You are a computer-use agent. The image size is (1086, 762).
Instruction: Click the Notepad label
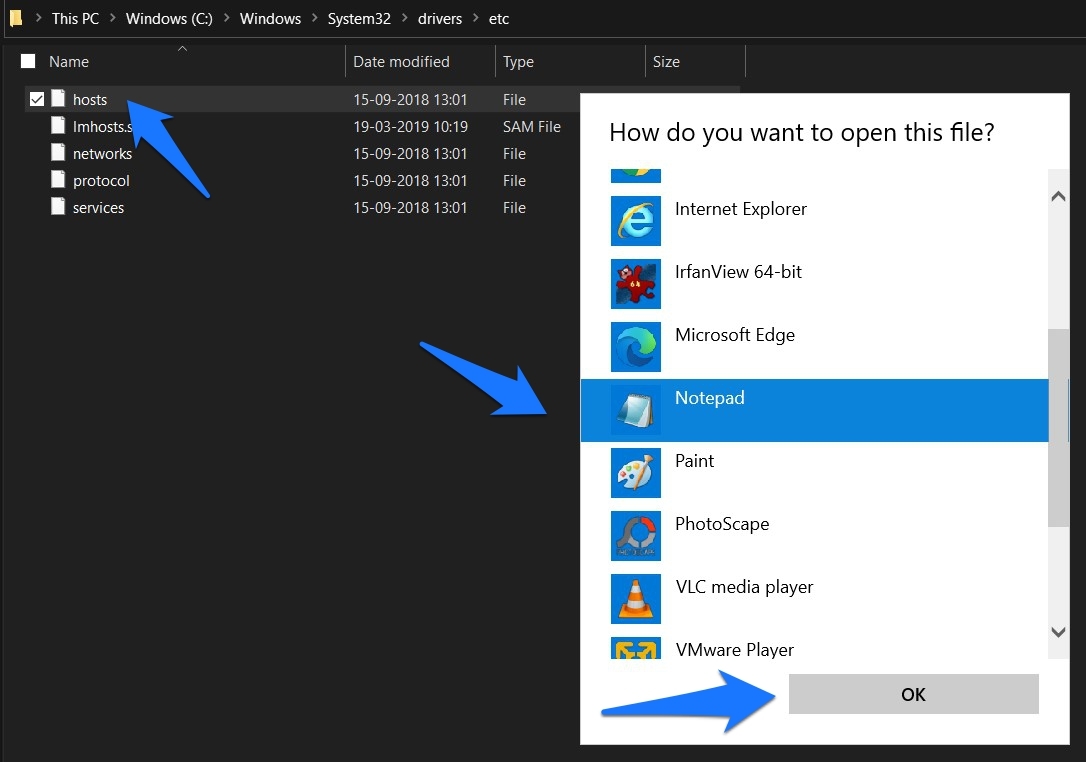(710, 398)
